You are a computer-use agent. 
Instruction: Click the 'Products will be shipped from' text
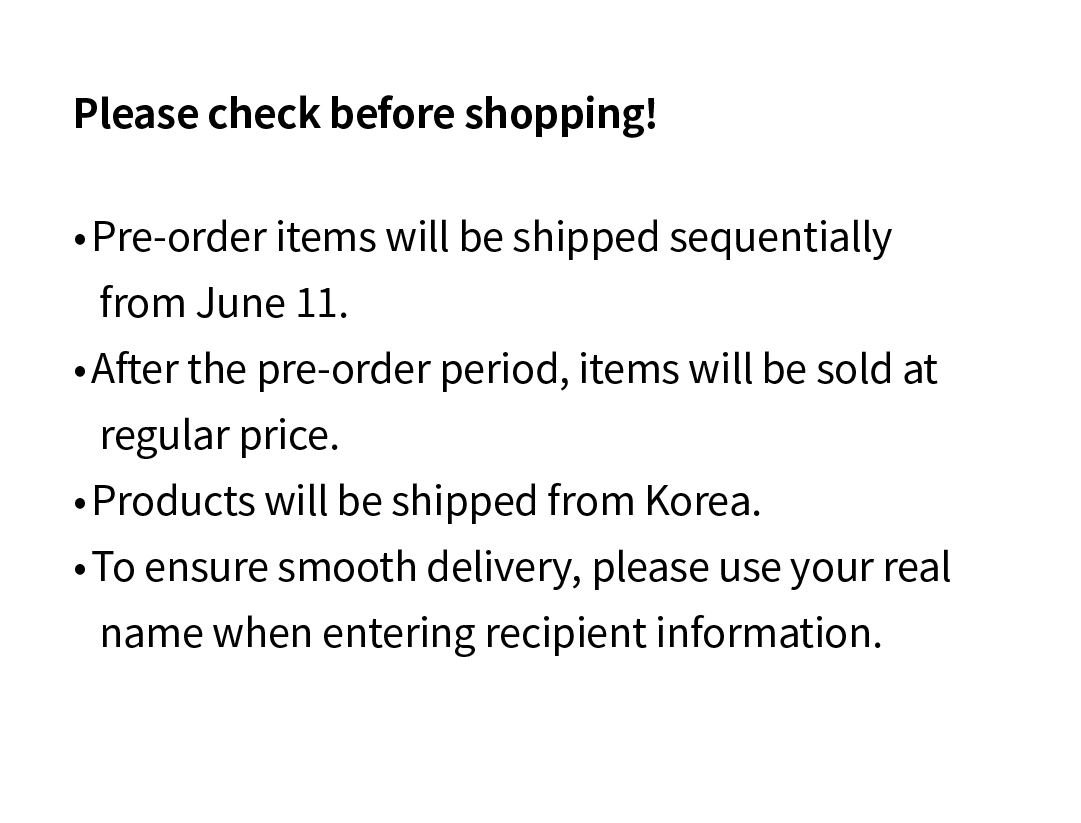point(363,502)
